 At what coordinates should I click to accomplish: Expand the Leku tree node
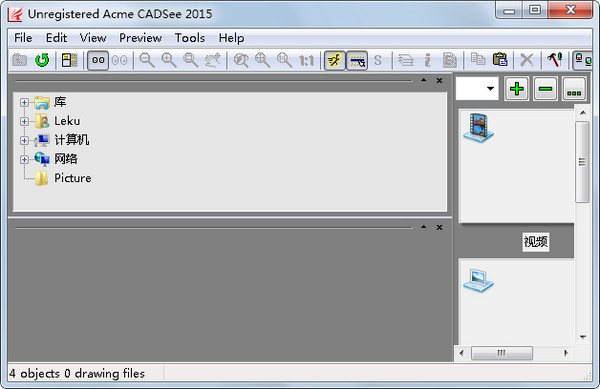click(24, 121)
